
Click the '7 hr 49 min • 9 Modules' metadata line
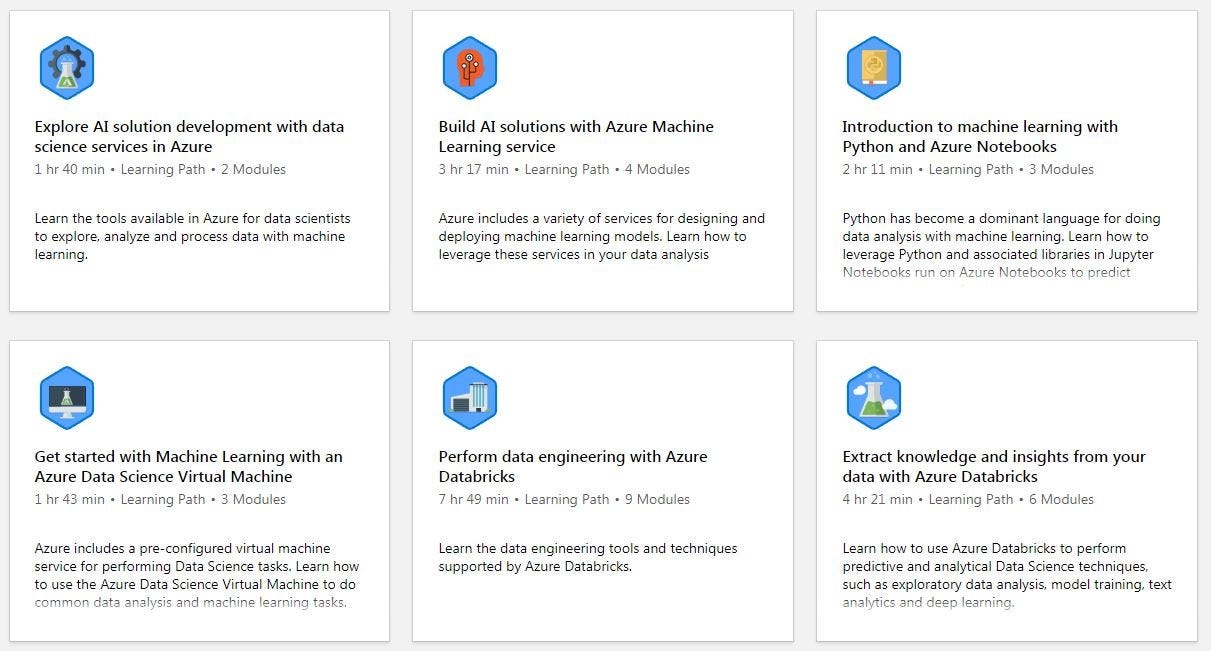564,500
